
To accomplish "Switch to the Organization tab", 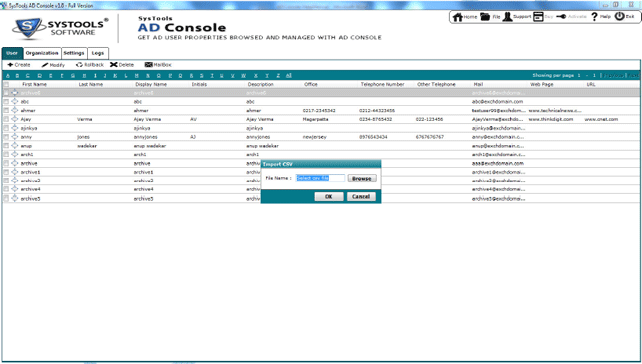I will point(42,53).
